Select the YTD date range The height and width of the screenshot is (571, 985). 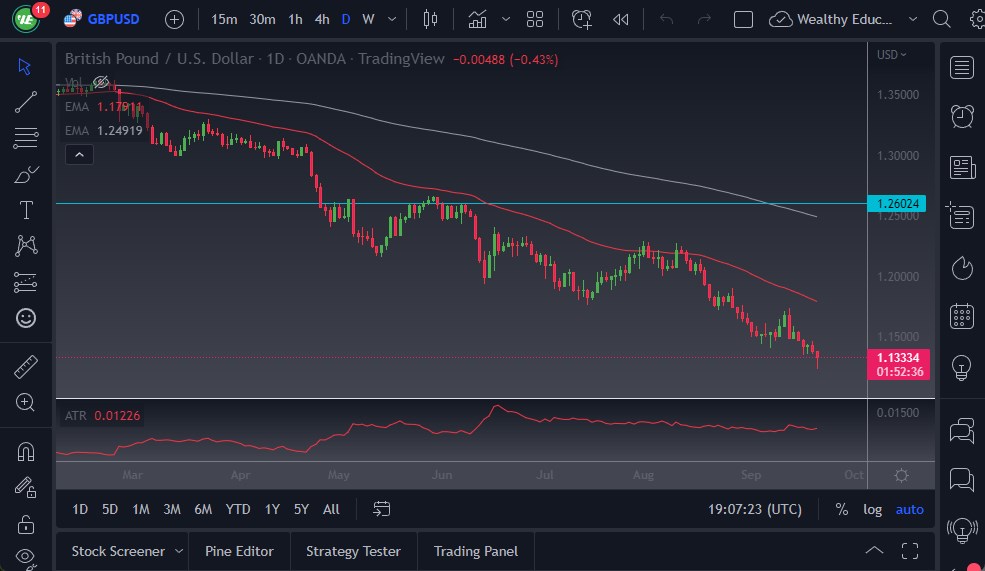[x=238, y=509]
